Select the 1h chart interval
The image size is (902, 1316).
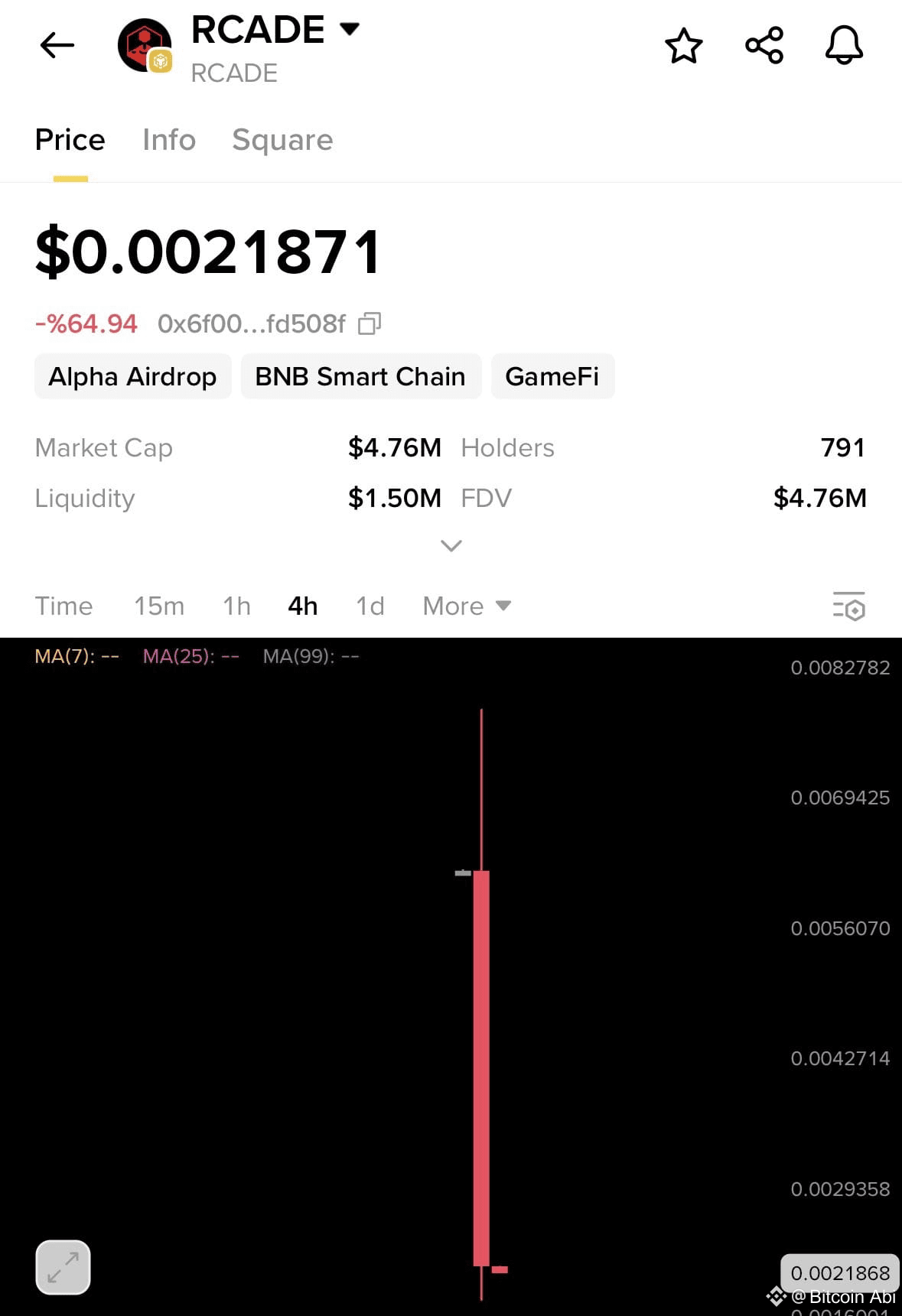click(x=236, y=606)
